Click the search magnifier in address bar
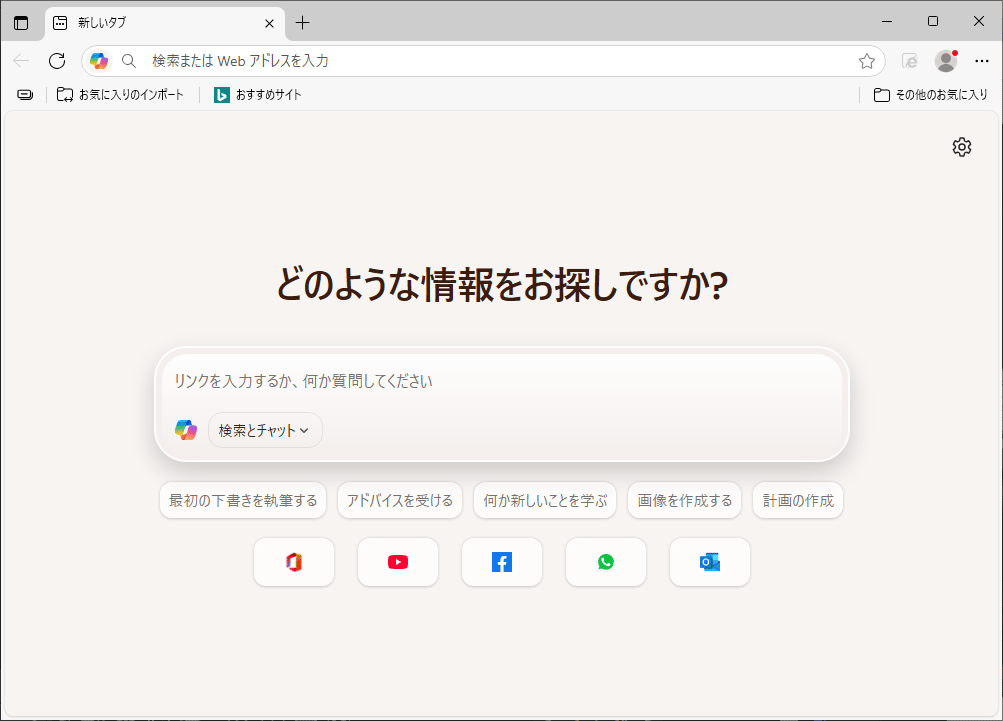Image resolution: width=1003 pixels, height=721 pixels. click(x=129, y=61)
